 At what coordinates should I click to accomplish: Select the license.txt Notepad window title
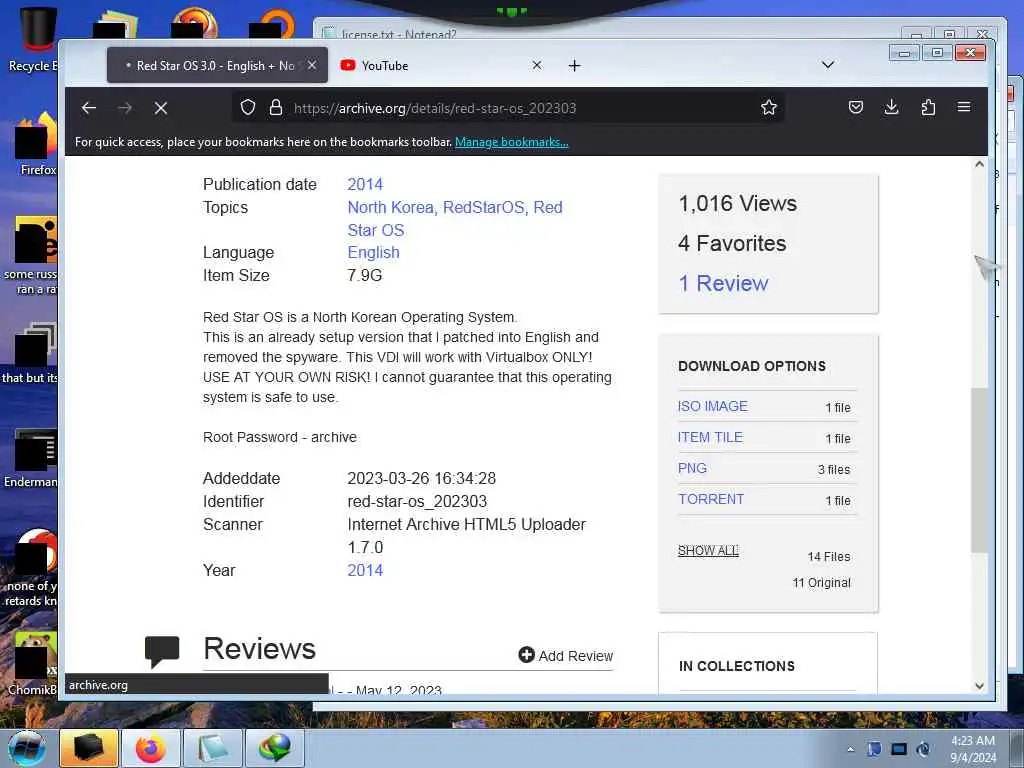click(399, 35)
